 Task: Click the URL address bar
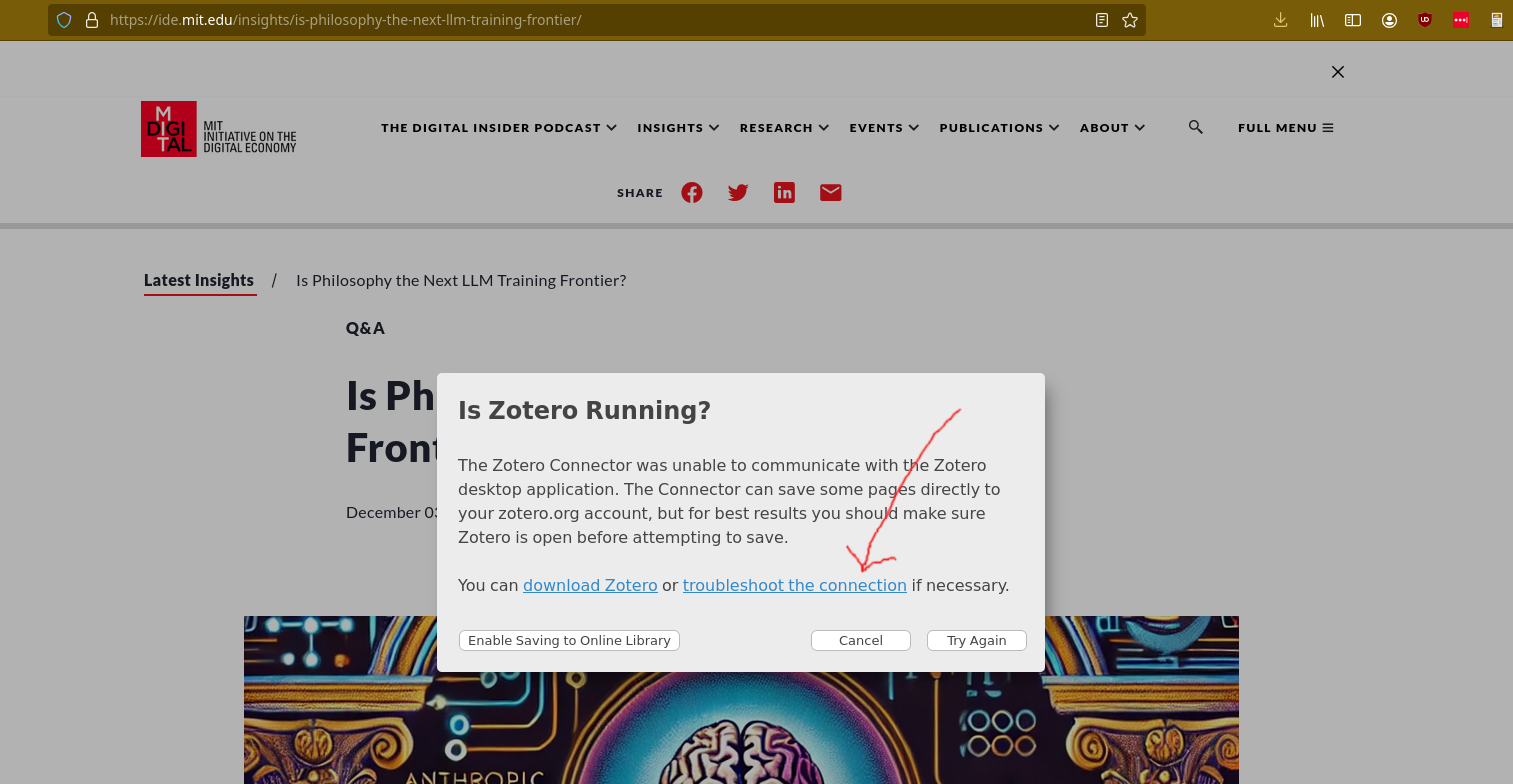pyautogui.click(x=596, y=20)
